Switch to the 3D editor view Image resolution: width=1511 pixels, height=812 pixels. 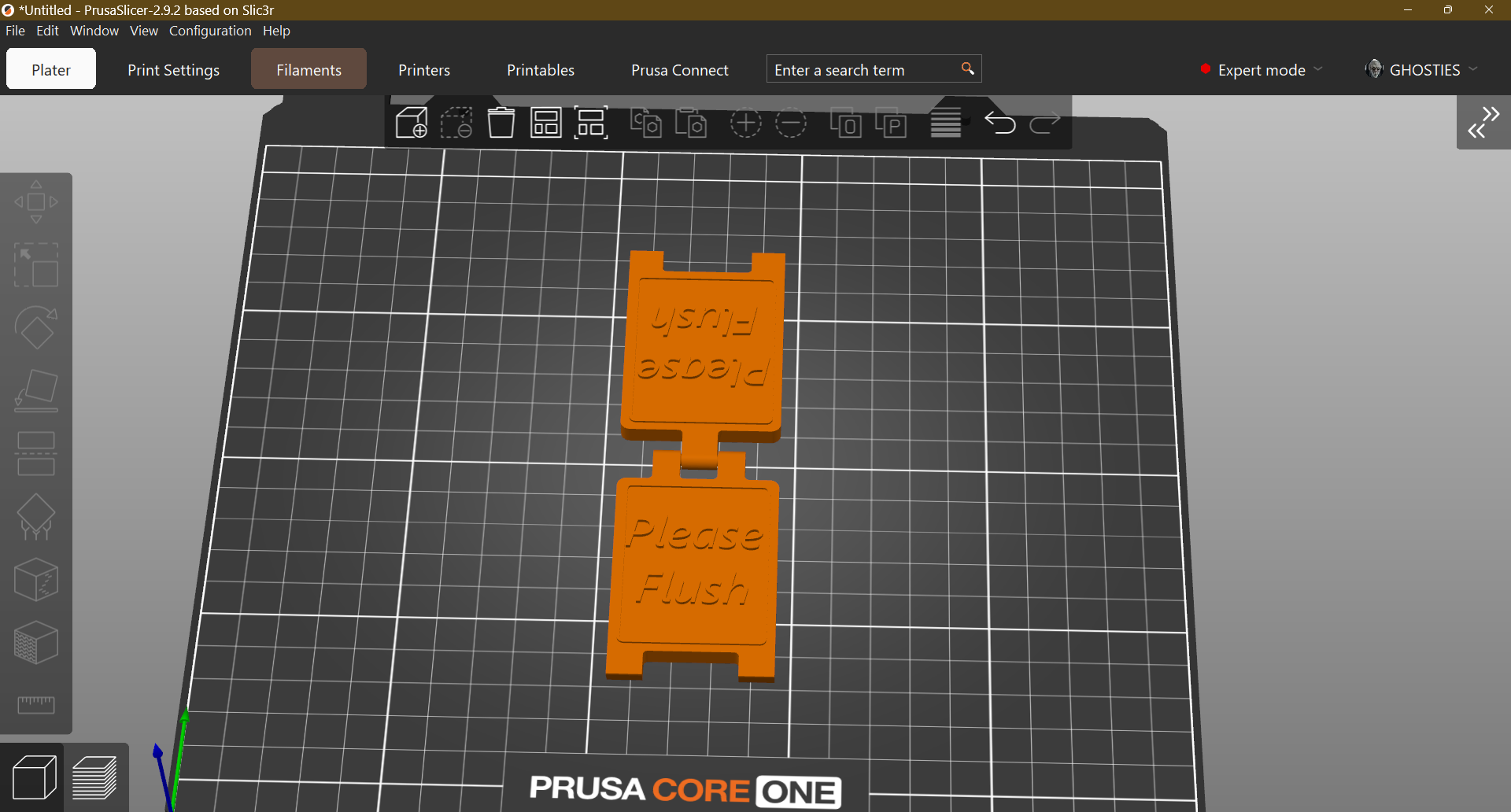pyautogui.click(x=34, y=777)
